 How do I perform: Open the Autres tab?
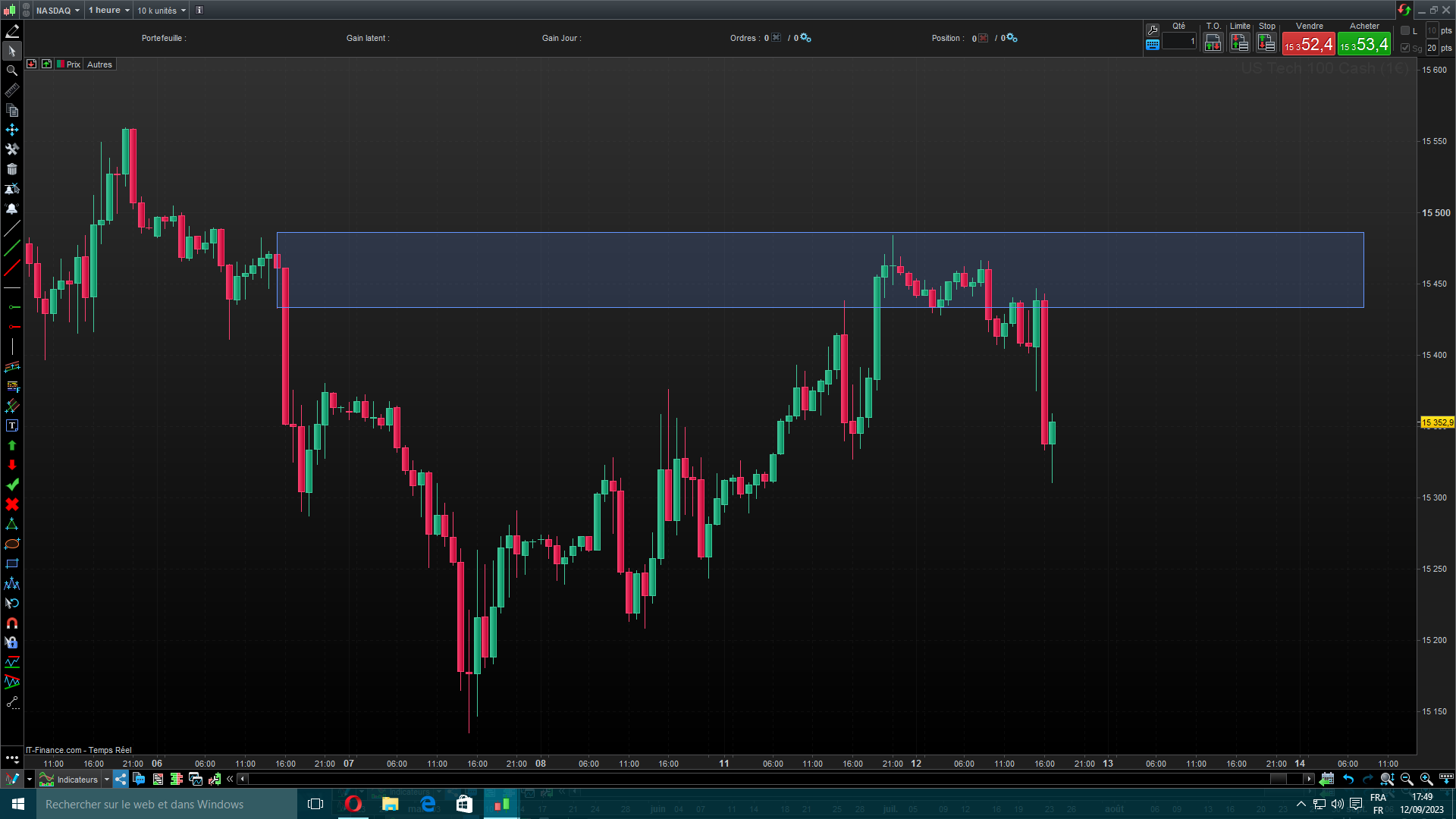click(99, 64)
